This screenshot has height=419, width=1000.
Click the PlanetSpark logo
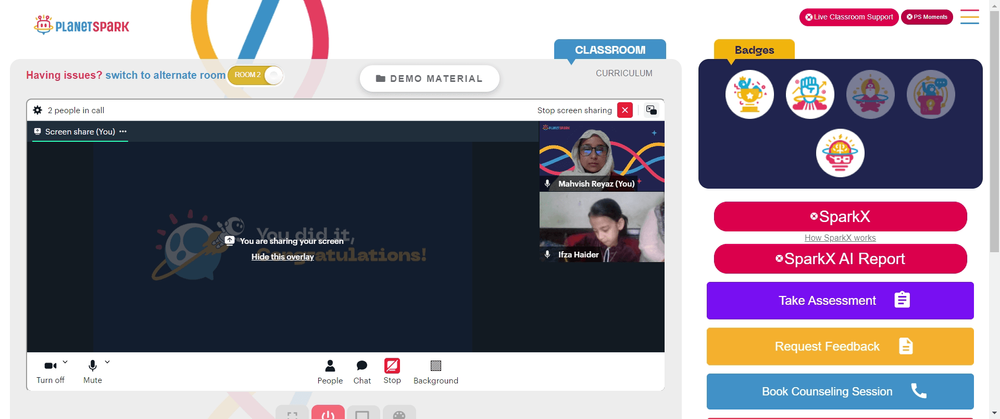[x=81, y=26]
